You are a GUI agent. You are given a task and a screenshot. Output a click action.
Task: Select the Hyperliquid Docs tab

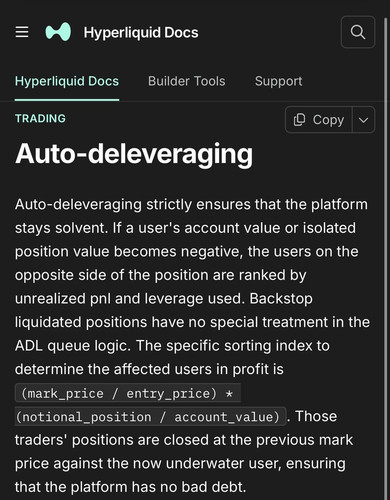[x=67, y=81]
